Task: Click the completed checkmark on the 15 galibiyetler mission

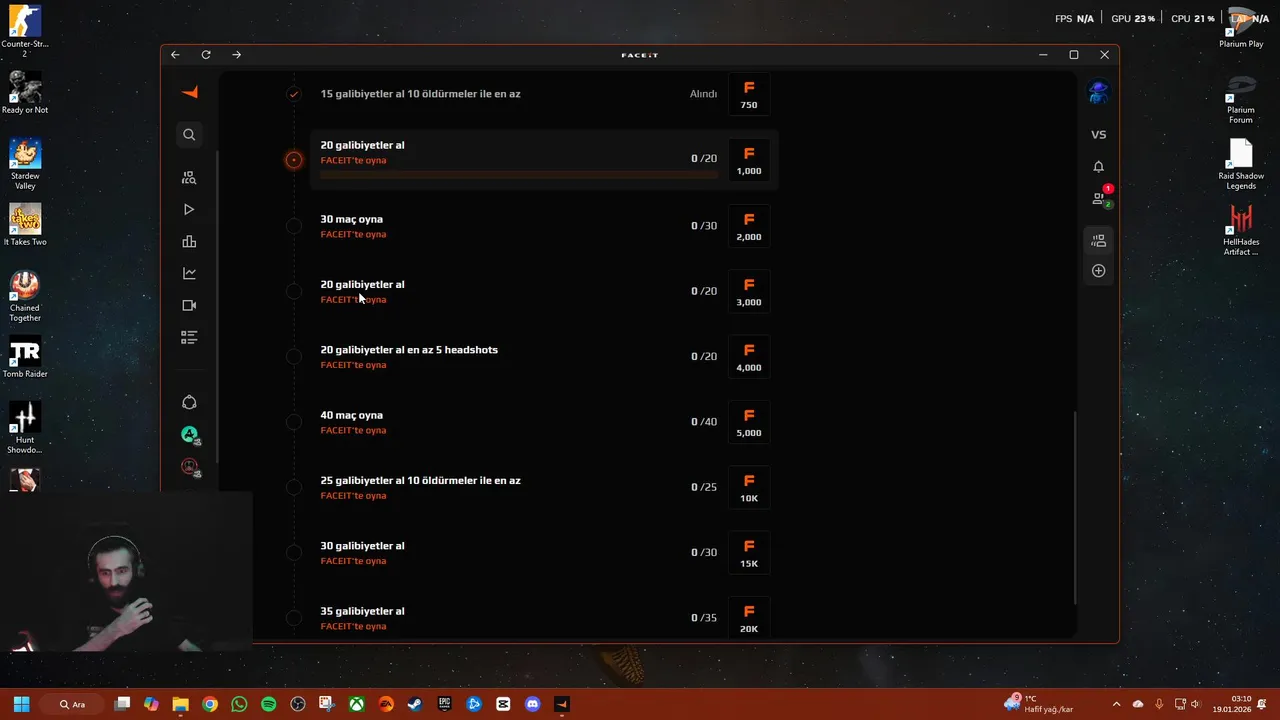Action: coord(293,94)
